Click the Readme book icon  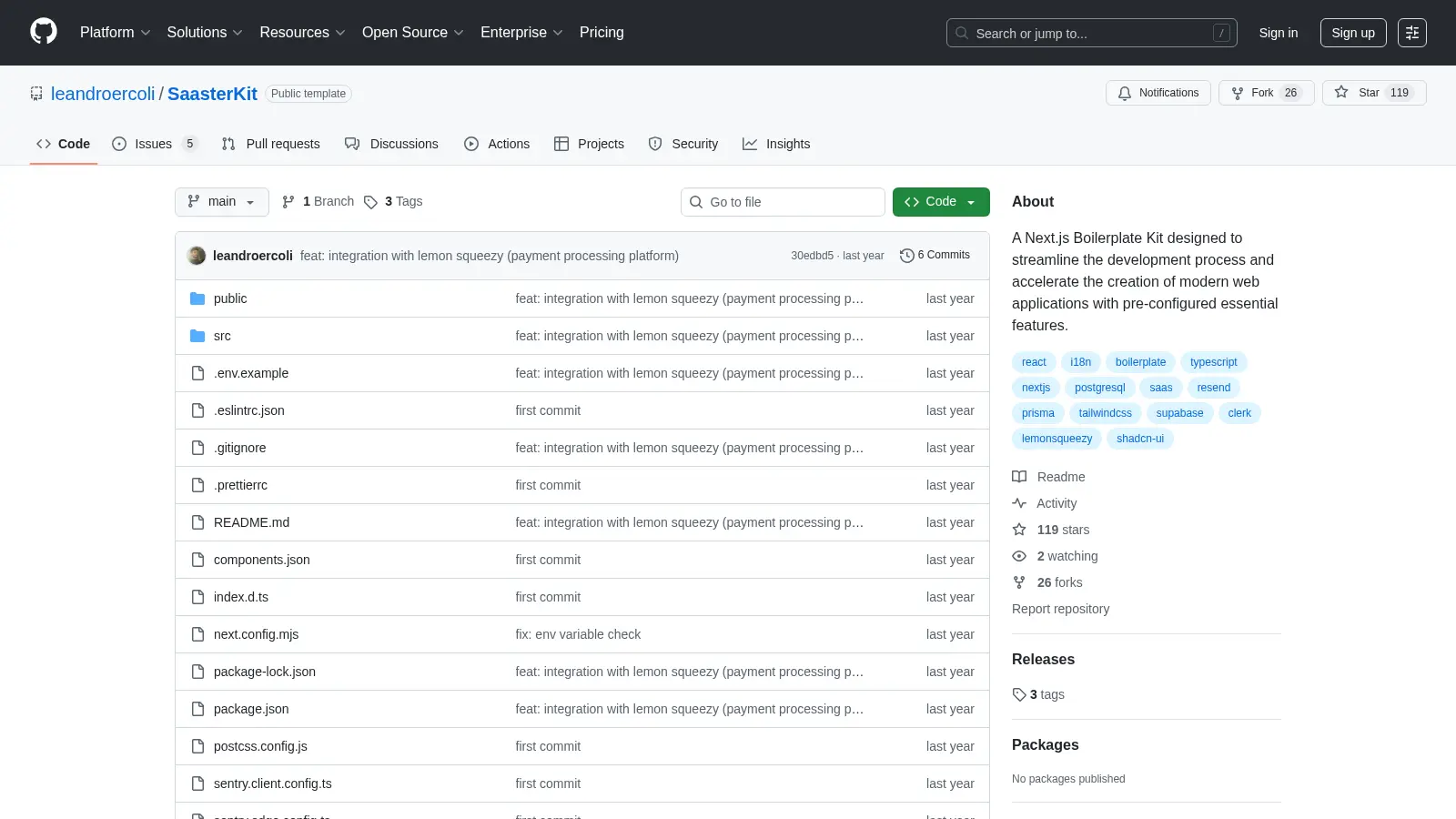(1019, 477)
